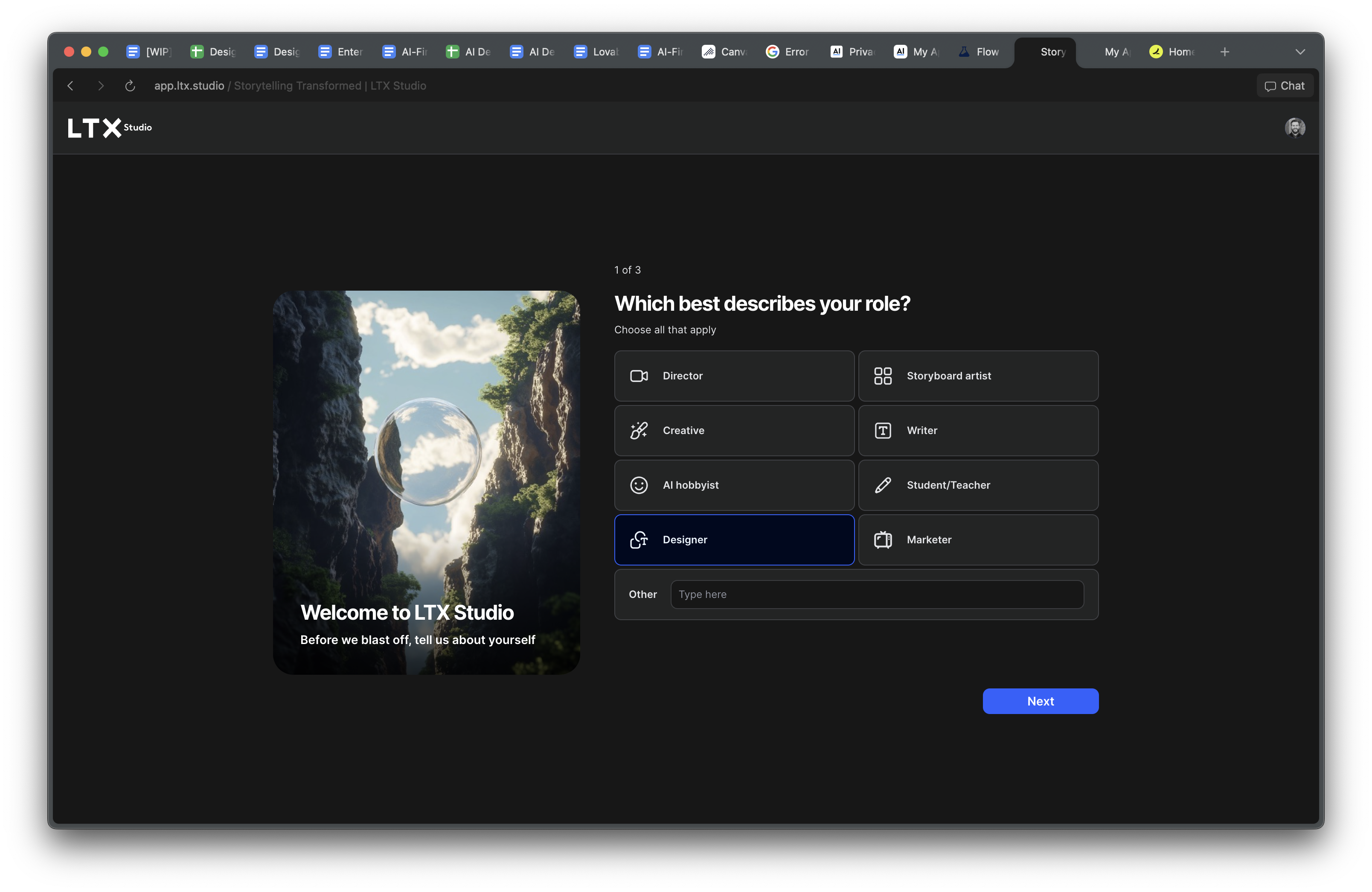This screenshot has width=1372, height=892.
Task: Click the LTX Studio logo
Action: [110, 128]
